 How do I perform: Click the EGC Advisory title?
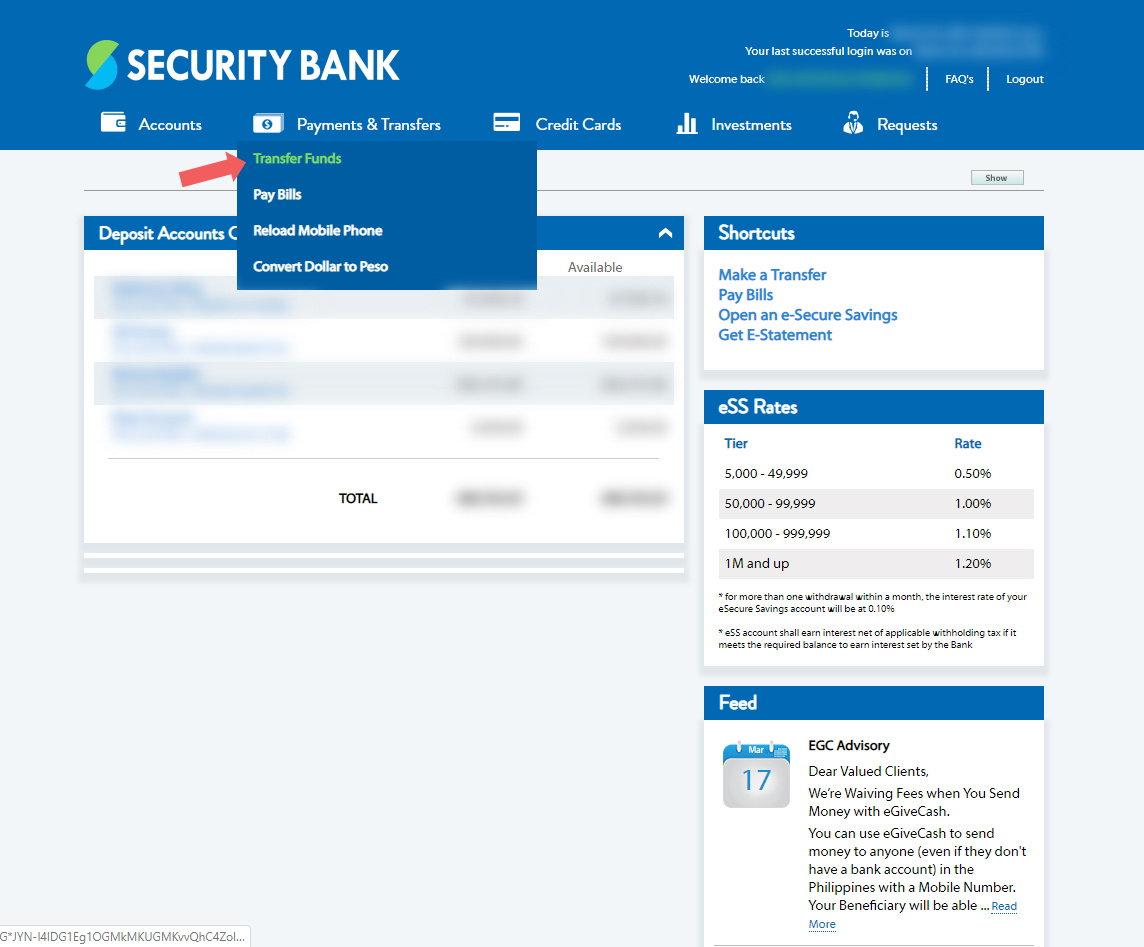point(849,746)
